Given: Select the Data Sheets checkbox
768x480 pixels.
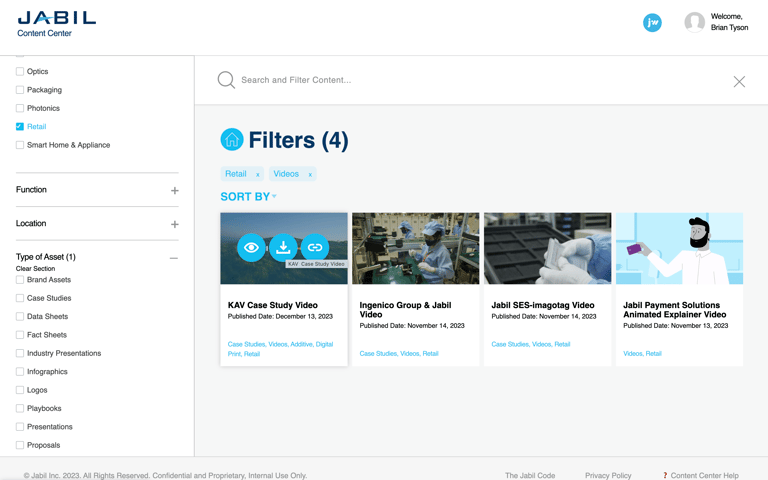Looking at the screenshot, I should (x=20, y=316).
